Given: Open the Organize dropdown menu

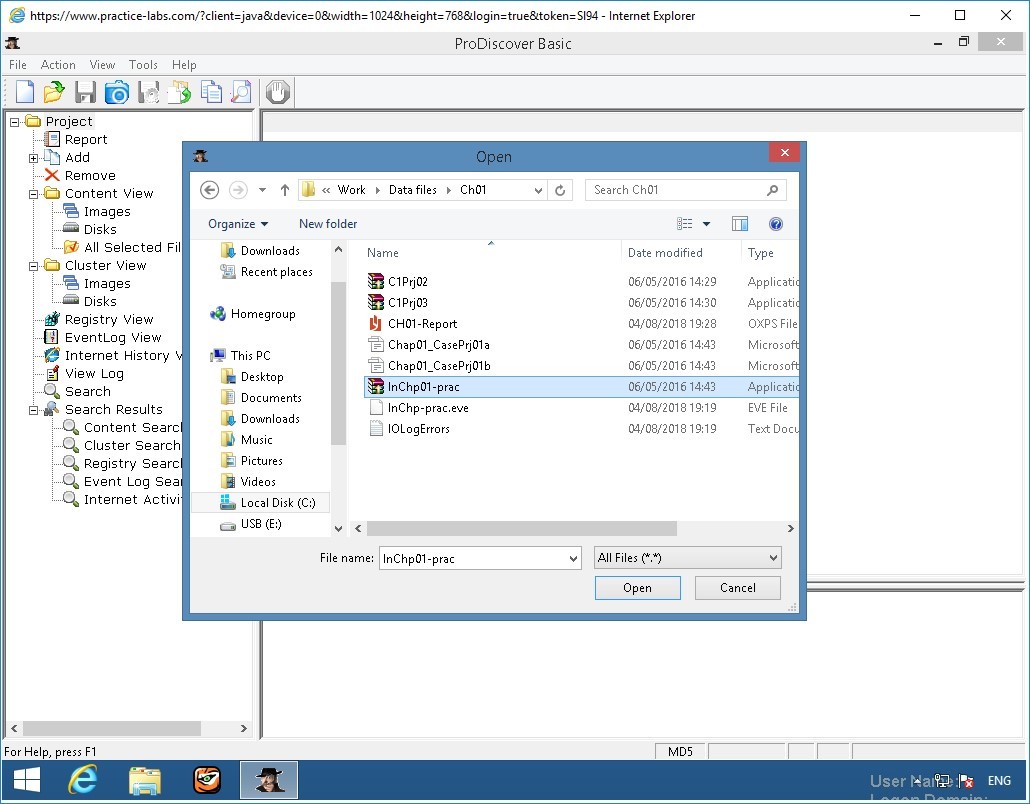Looking at the screenshot, I should 238,224.
